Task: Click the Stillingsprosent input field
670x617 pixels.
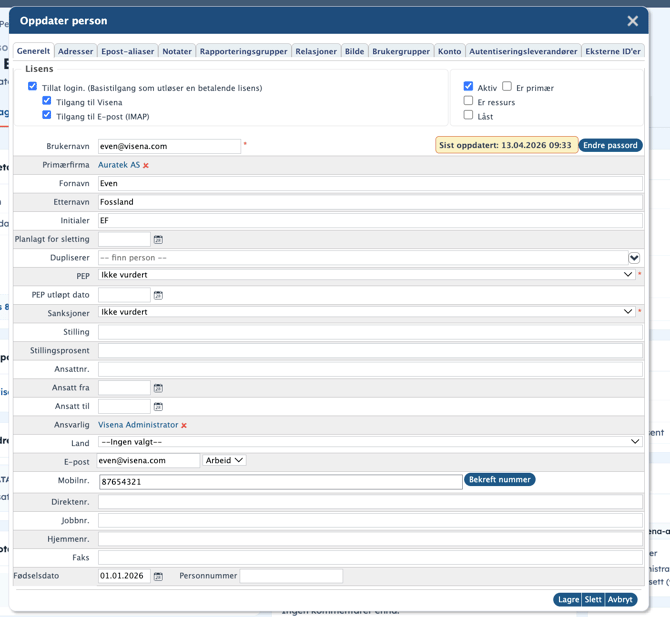Action: tap(370, 350)
